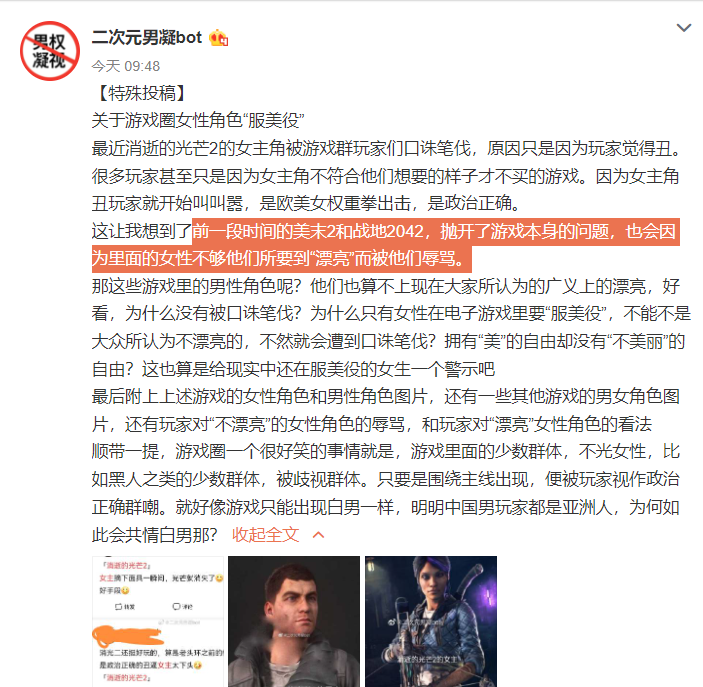Viewport: 703px width, 687px height.
Task: Click the Weibo watermark on male character image
Action: [294, 635]
